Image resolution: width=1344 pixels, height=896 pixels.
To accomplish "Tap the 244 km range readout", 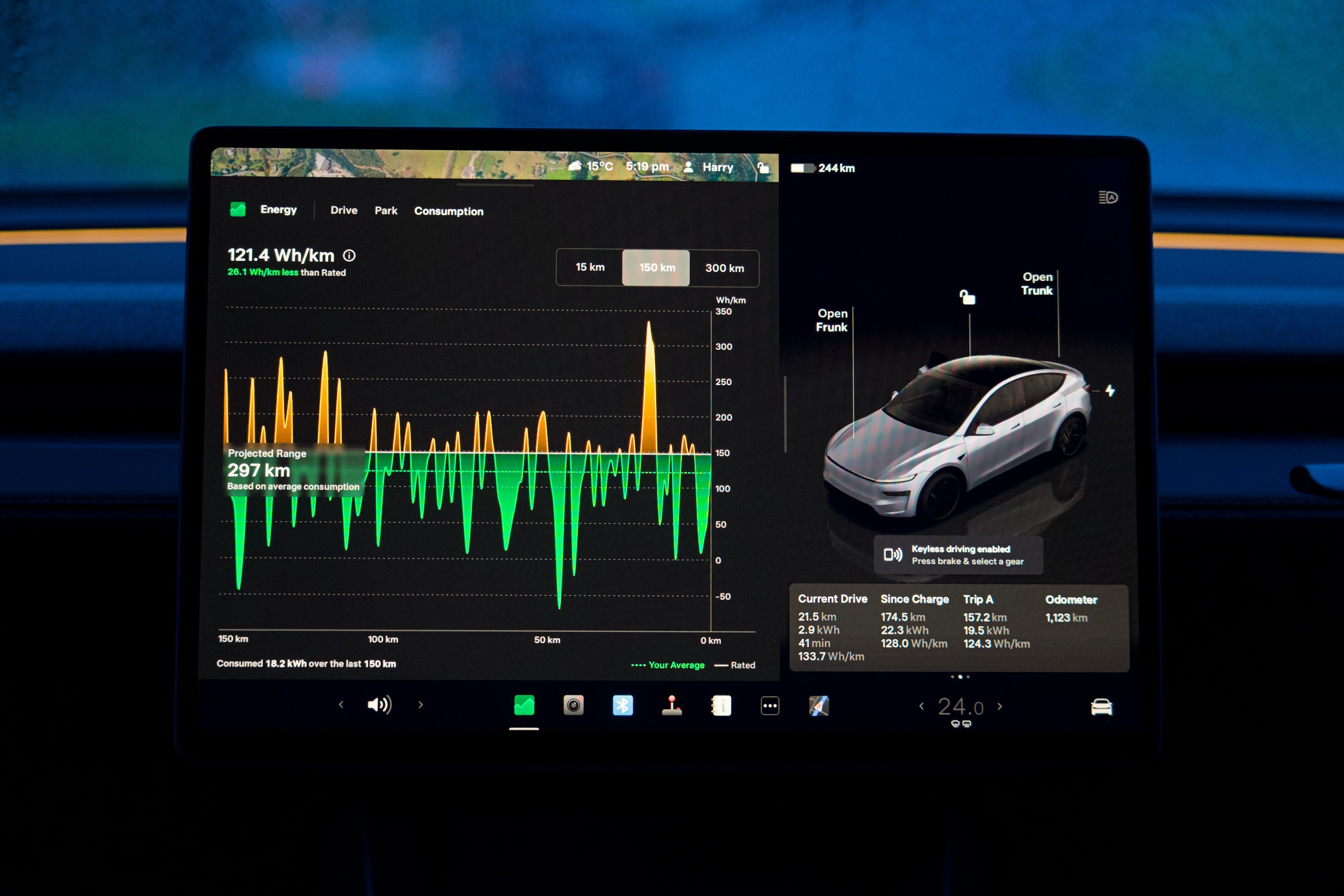I will (837, 168).
